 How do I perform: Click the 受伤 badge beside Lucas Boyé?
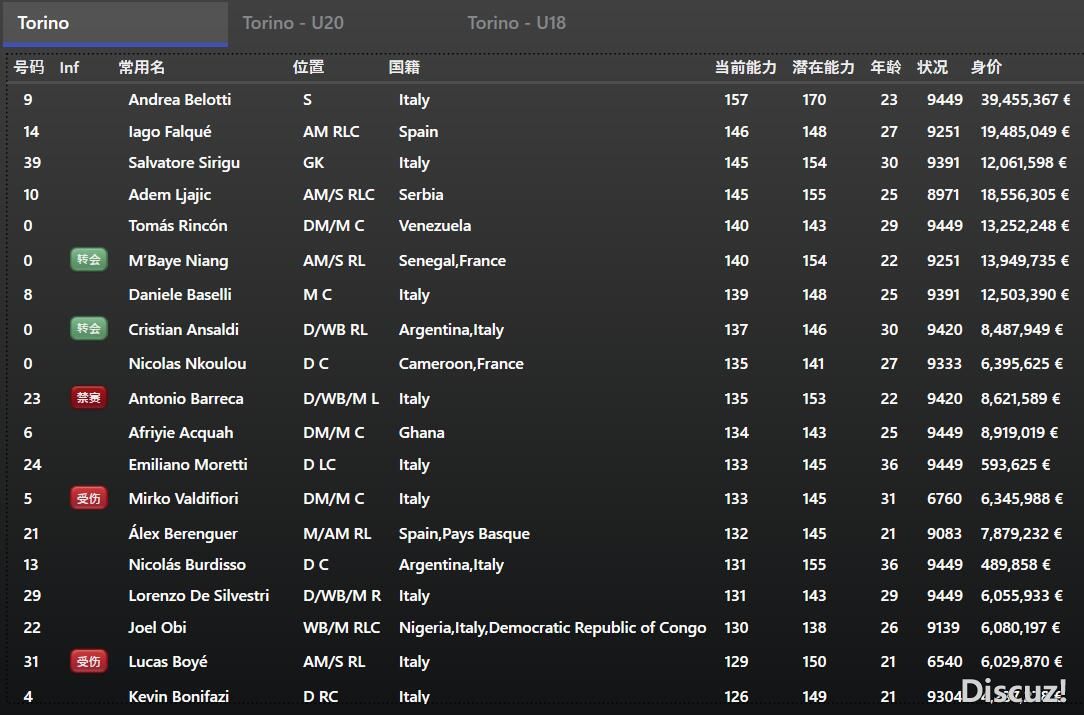pyautogui.click(x=88, y=661)
